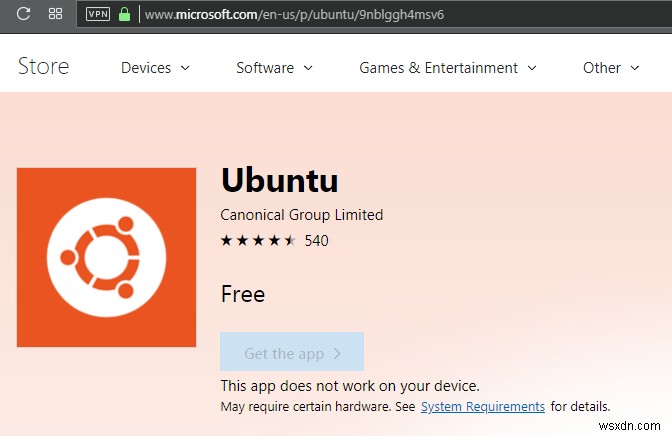Open the speed dial grid icon
The image size is (672, 436).
pos(55,15)
